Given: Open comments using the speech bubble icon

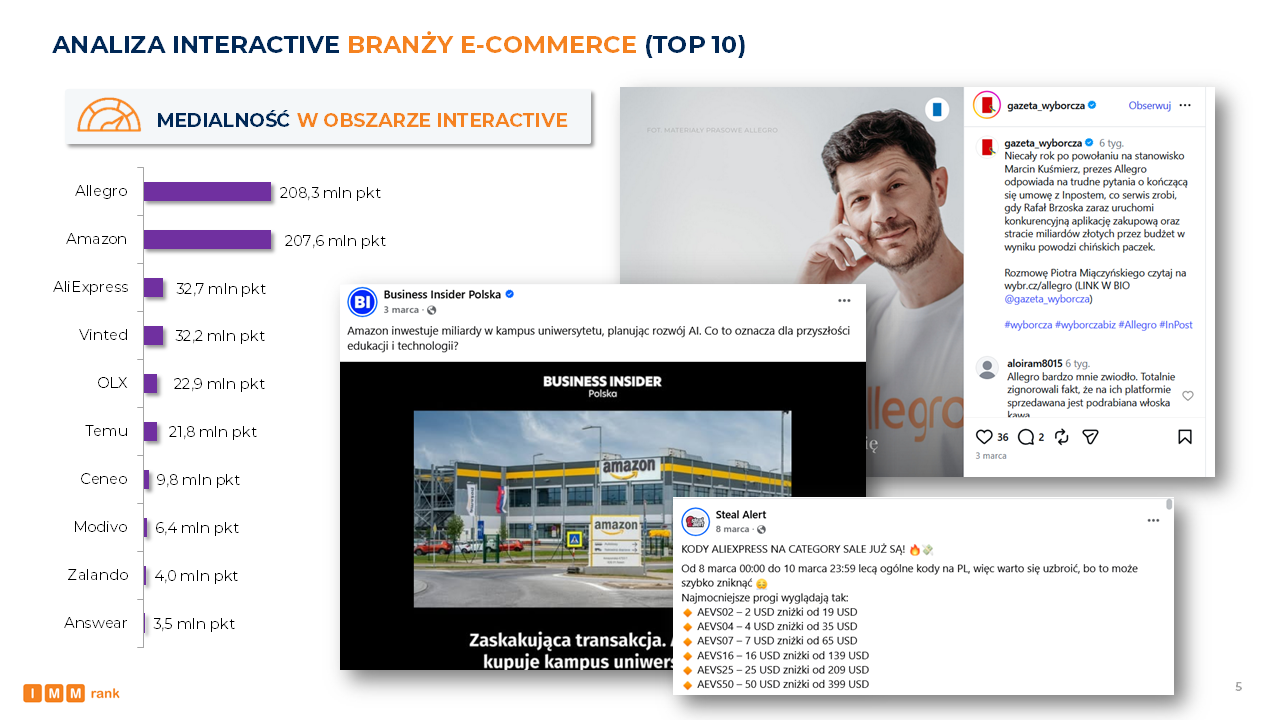Looking at the screenshot, I should (x=1025, y=437).
